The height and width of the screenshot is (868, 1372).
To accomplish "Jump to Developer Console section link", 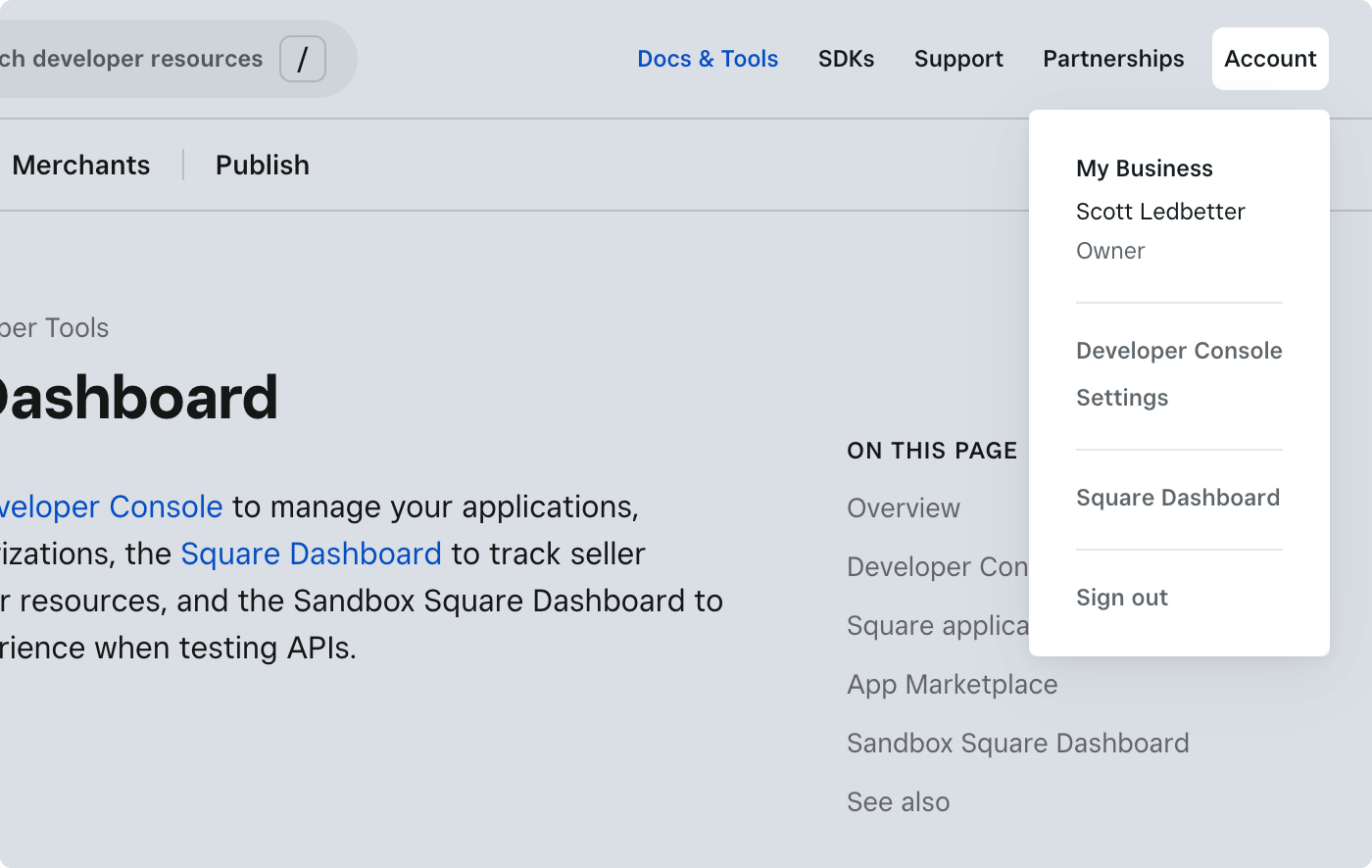I will coord(938,567).
